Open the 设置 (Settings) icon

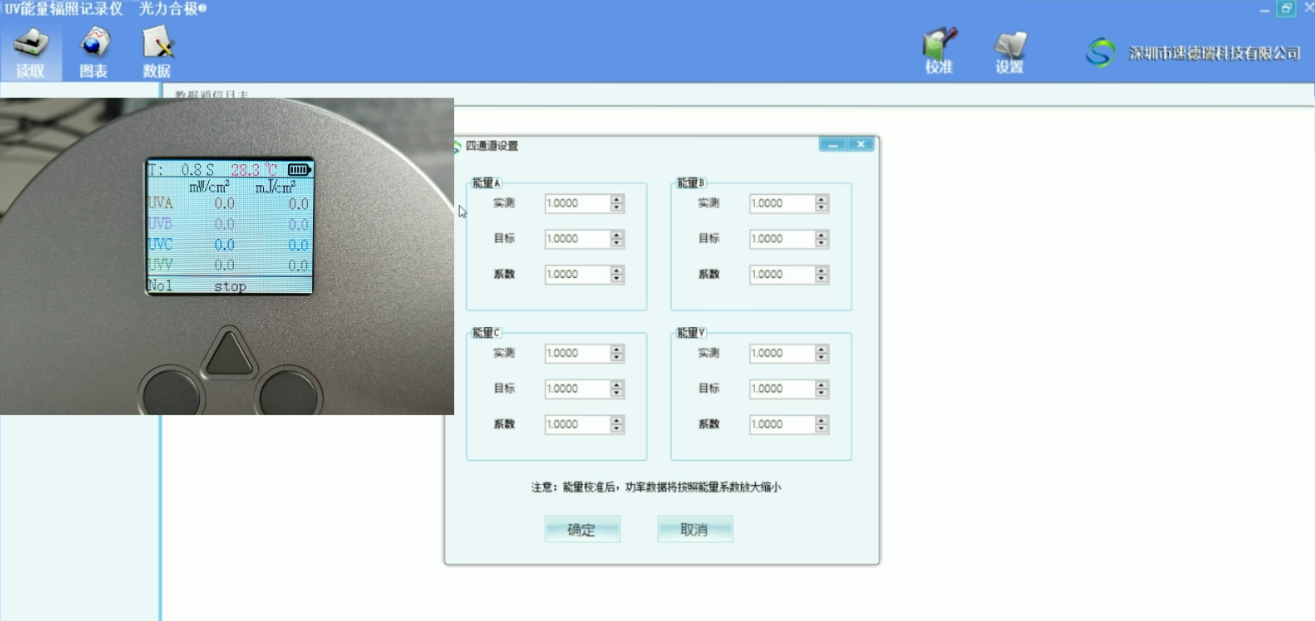[x=1010, y=51]
